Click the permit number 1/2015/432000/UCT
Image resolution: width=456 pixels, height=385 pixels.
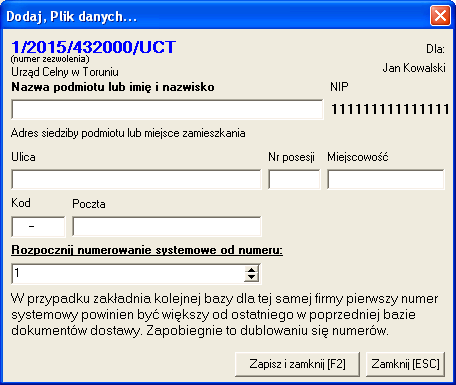click(93, 47)
